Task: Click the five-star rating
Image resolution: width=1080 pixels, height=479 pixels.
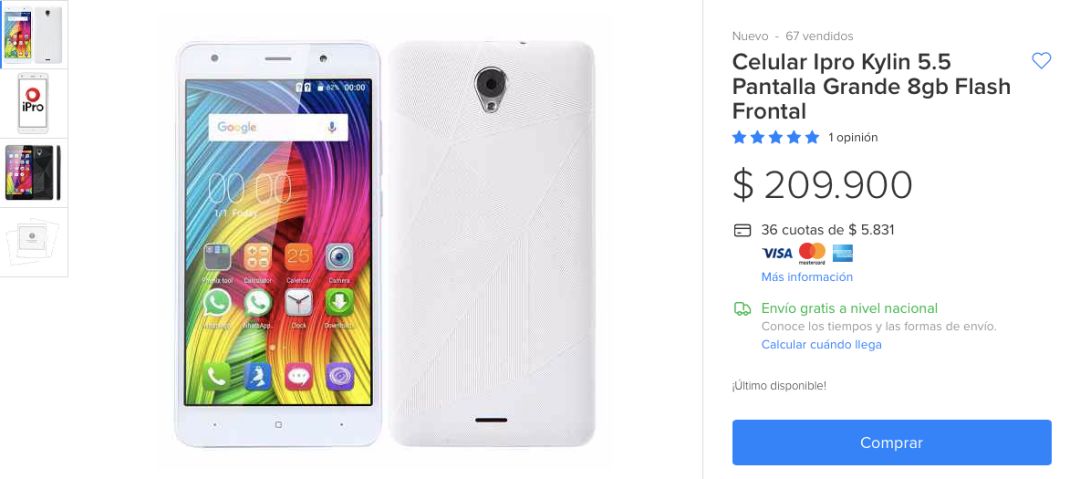Action: [776, 137]
